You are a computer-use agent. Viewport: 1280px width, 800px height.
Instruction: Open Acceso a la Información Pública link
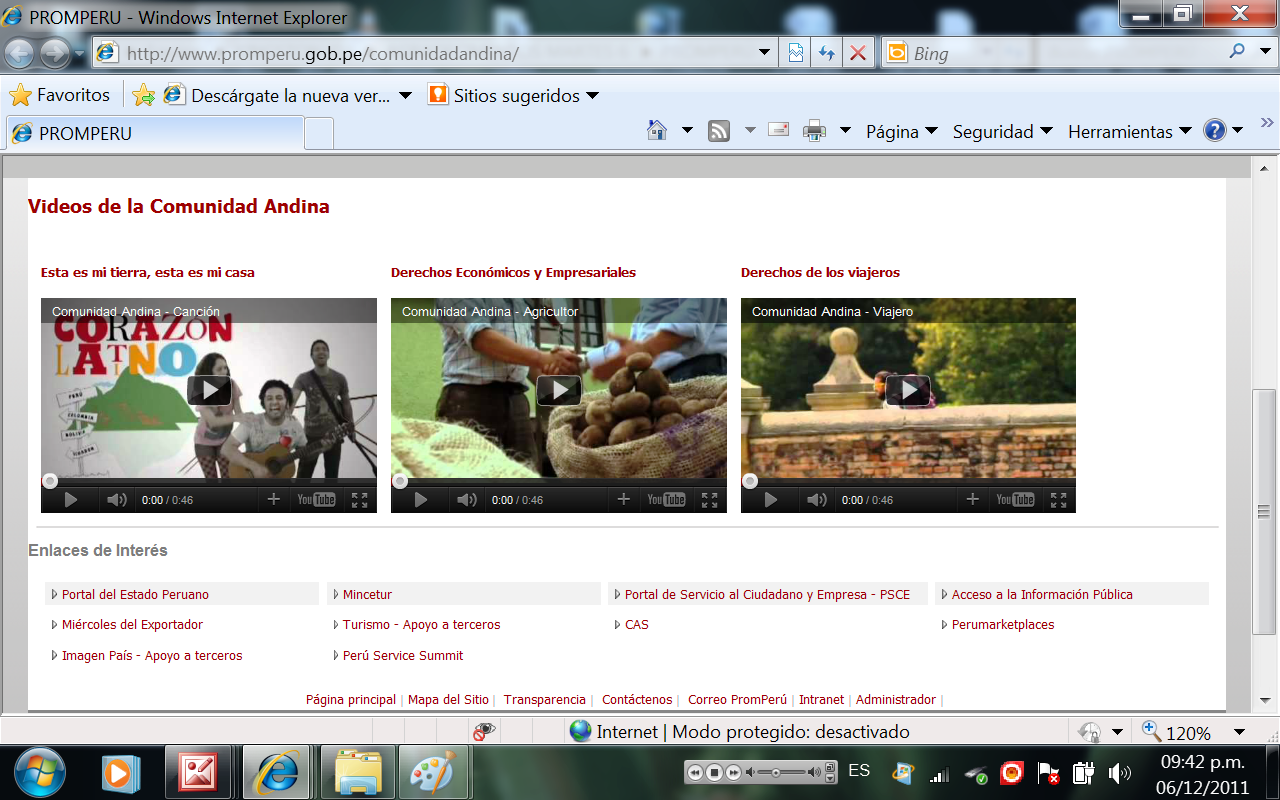(1042, 594)
